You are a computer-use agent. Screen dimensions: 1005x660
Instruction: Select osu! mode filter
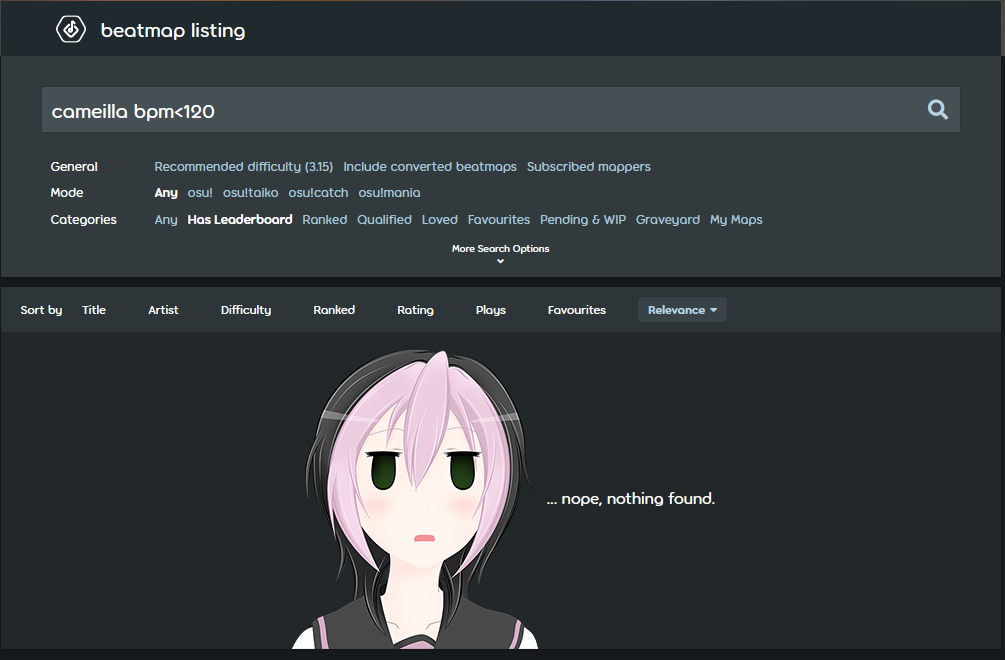200,193
